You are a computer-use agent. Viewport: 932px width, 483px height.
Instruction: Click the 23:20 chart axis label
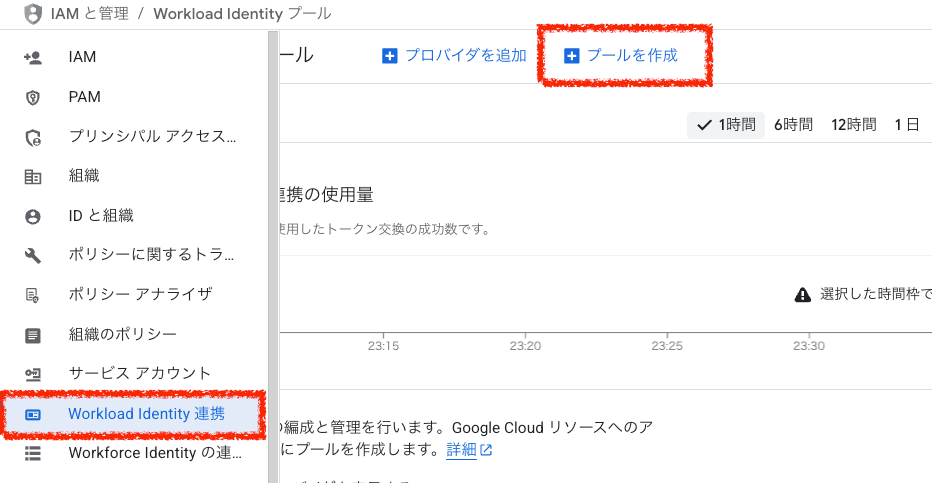click(525, 346)
